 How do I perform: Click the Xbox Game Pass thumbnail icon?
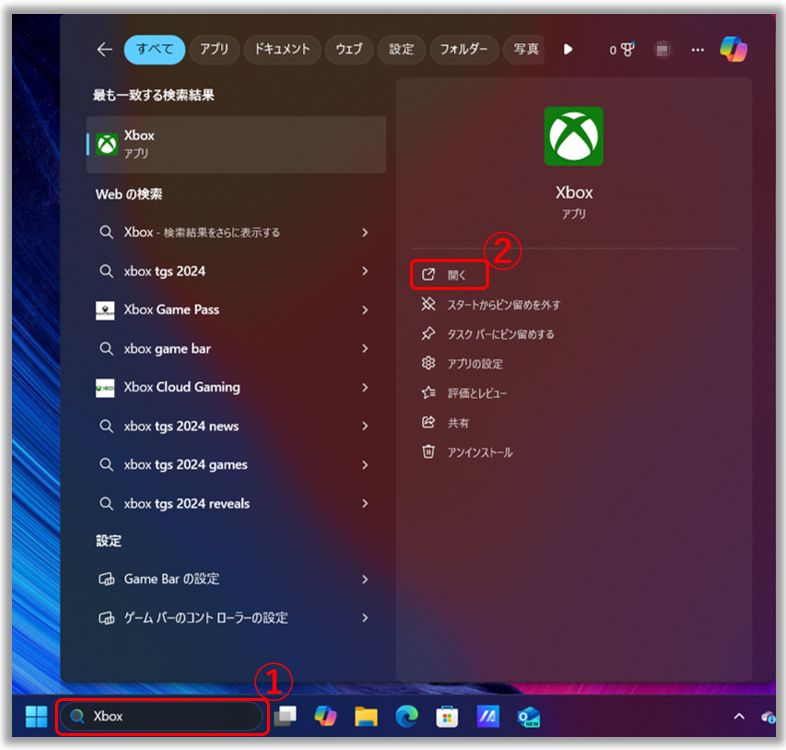(105, 310)
